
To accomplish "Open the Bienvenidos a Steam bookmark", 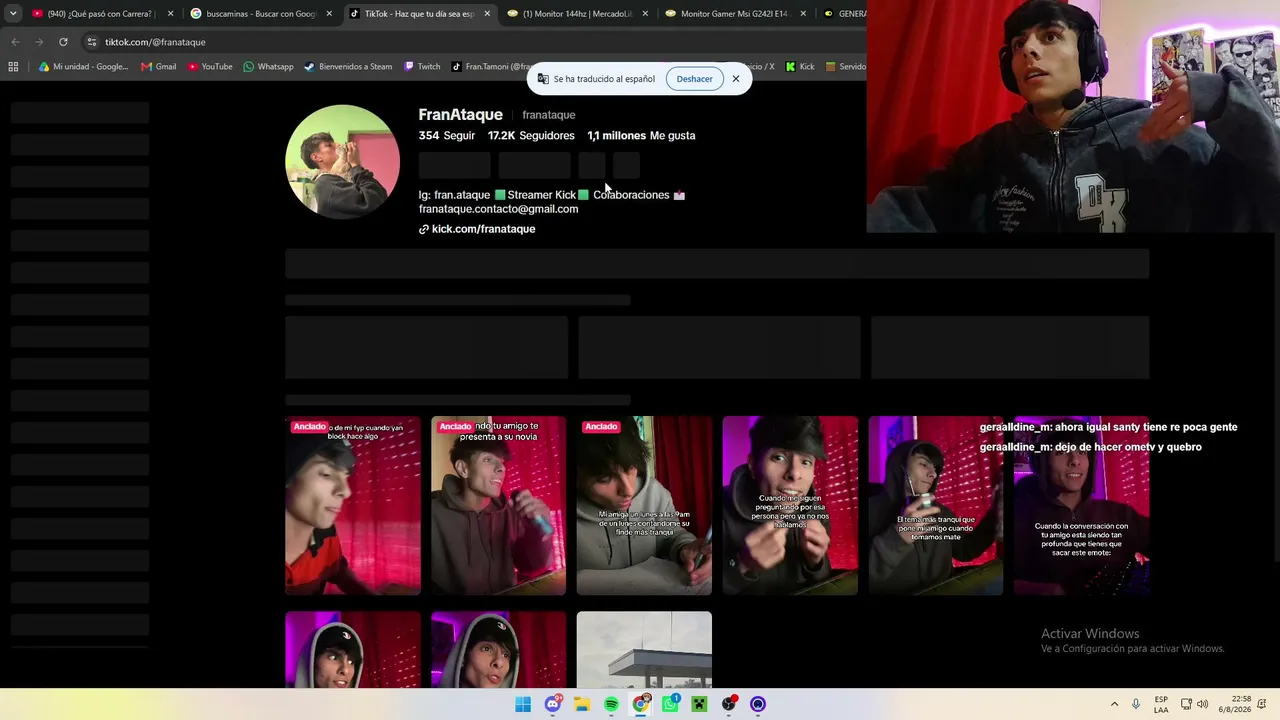I will click(x=348, y=67).
